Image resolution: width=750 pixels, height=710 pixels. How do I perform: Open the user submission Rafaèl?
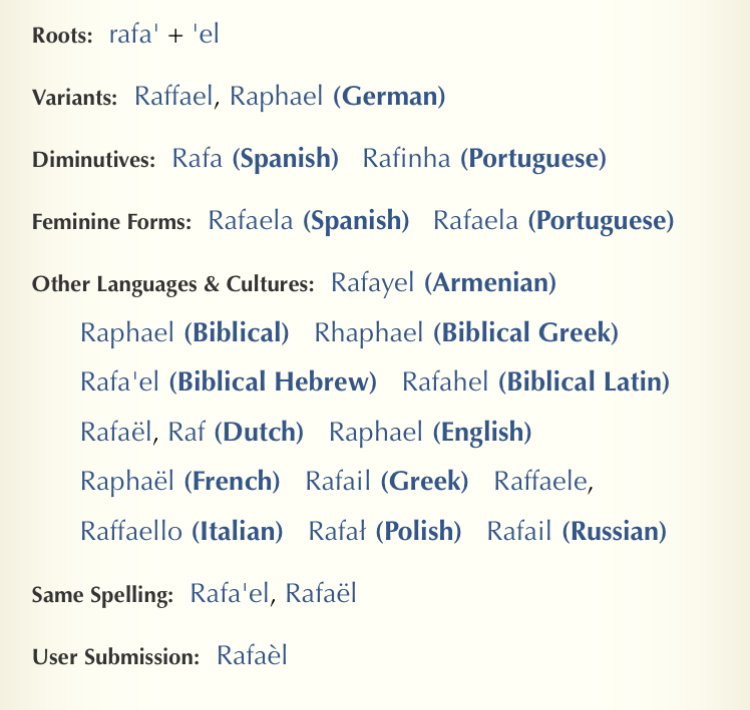pyautogui.click(x=252, y=656)
